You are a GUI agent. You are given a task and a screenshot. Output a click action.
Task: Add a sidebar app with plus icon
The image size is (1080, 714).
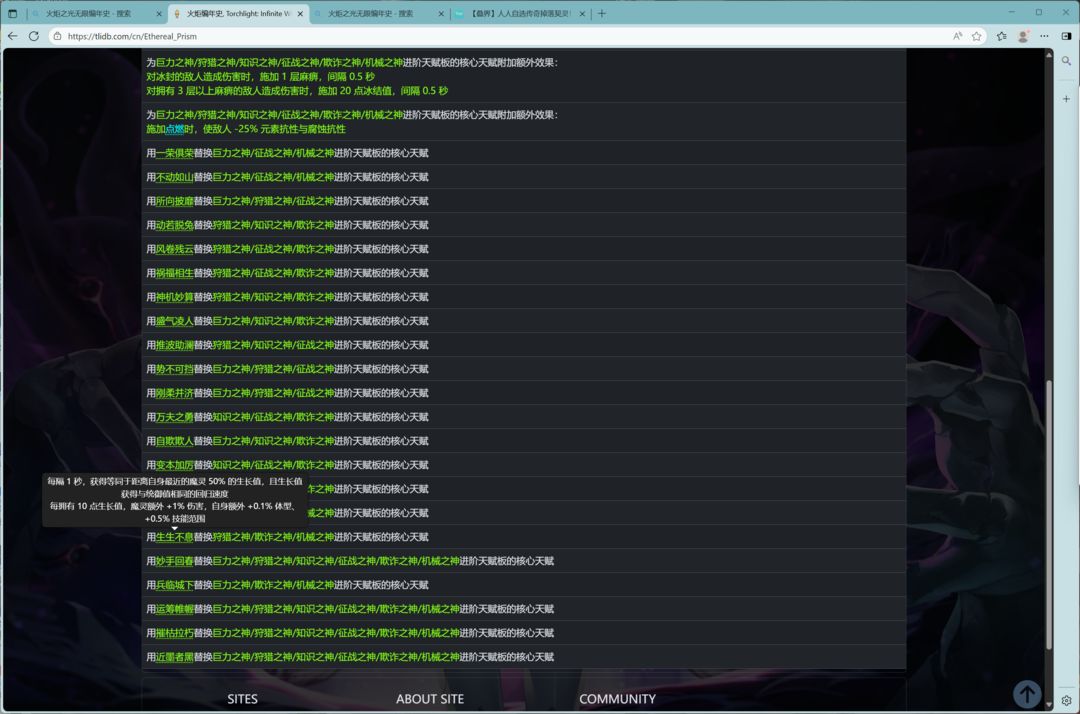(1066, 98)
